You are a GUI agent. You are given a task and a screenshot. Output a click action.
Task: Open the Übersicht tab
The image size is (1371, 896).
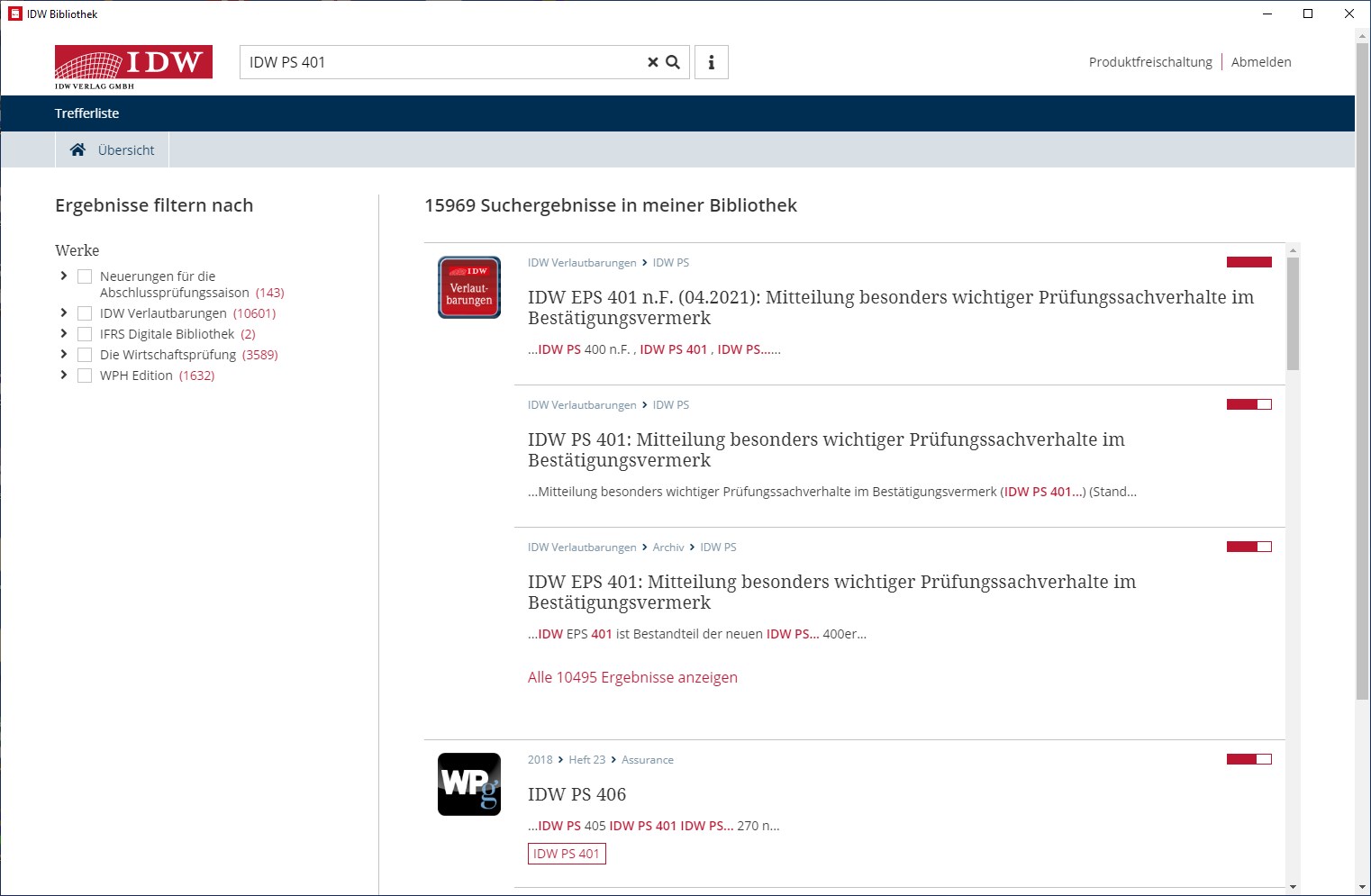tap(113, 149)
